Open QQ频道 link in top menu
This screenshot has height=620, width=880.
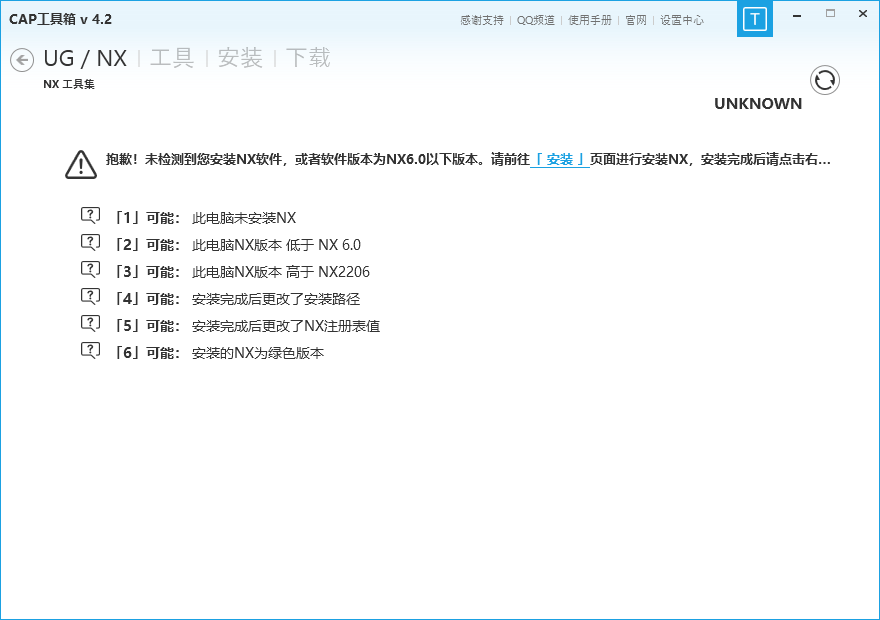click(x=535, y=20)
